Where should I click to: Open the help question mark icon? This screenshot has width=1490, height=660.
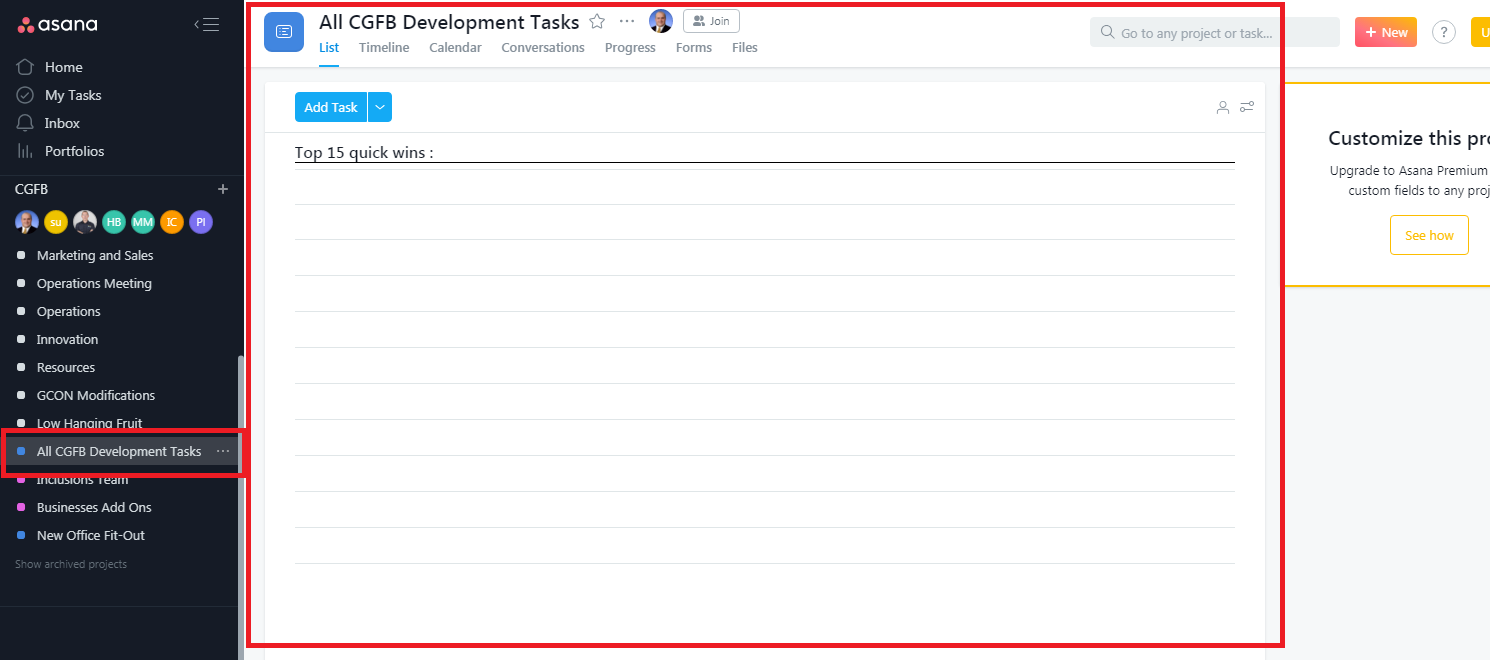(x=1443, y=32)
